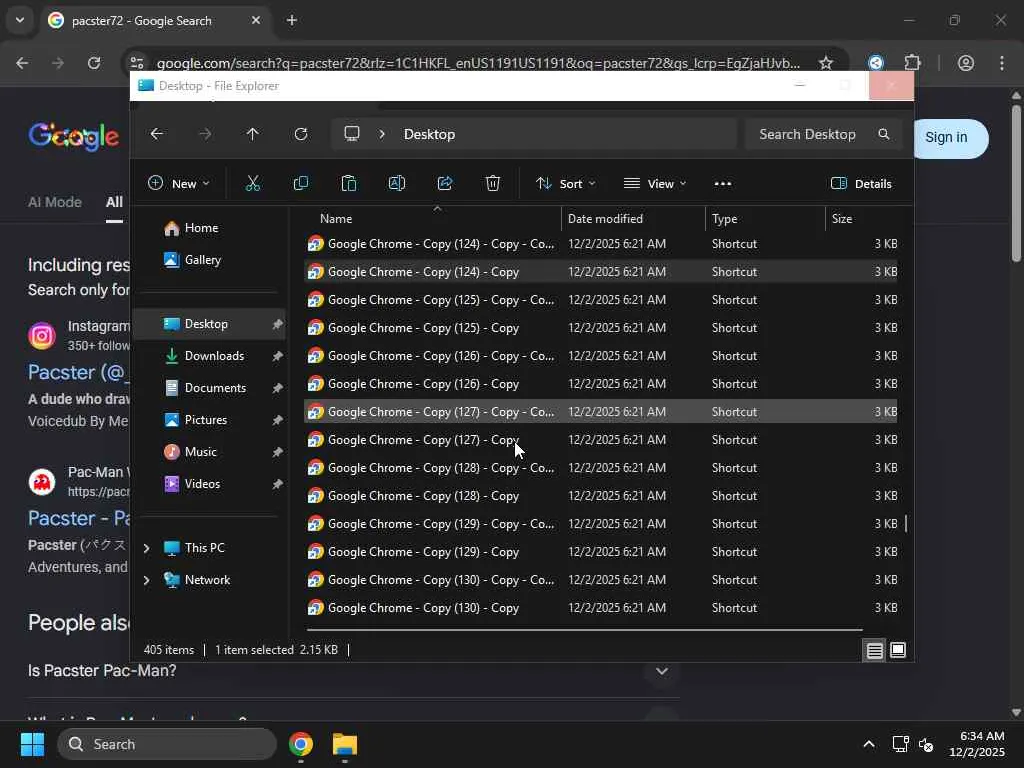
Task: Go up one folder level
Action: pos(252,134)
